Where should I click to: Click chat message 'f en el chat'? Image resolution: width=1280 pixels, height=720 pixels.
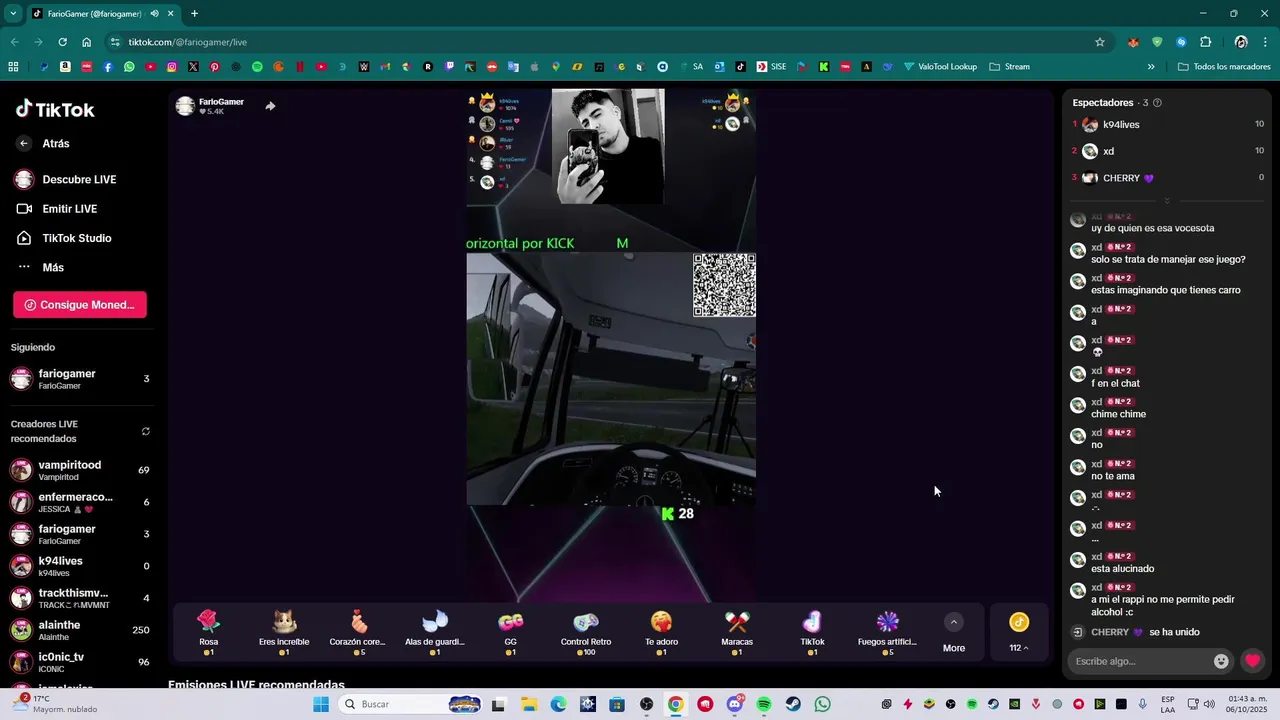(x=1115, y=384)
